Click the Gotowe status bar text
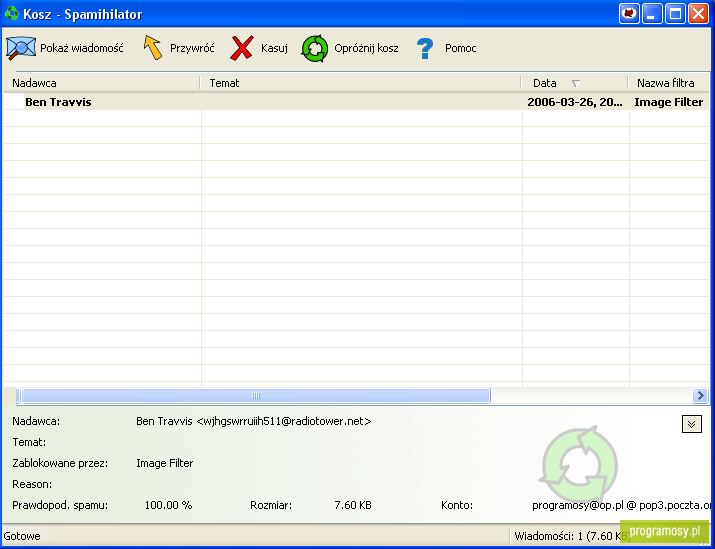Image resolution: width=715 pixels, height=549 pixels. 22,536
